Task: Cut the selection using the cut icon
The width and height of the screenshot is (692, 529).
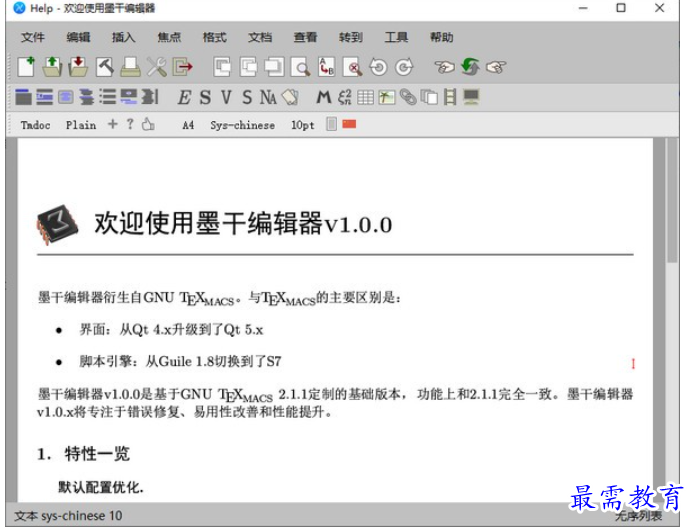Action: point(222,67)
